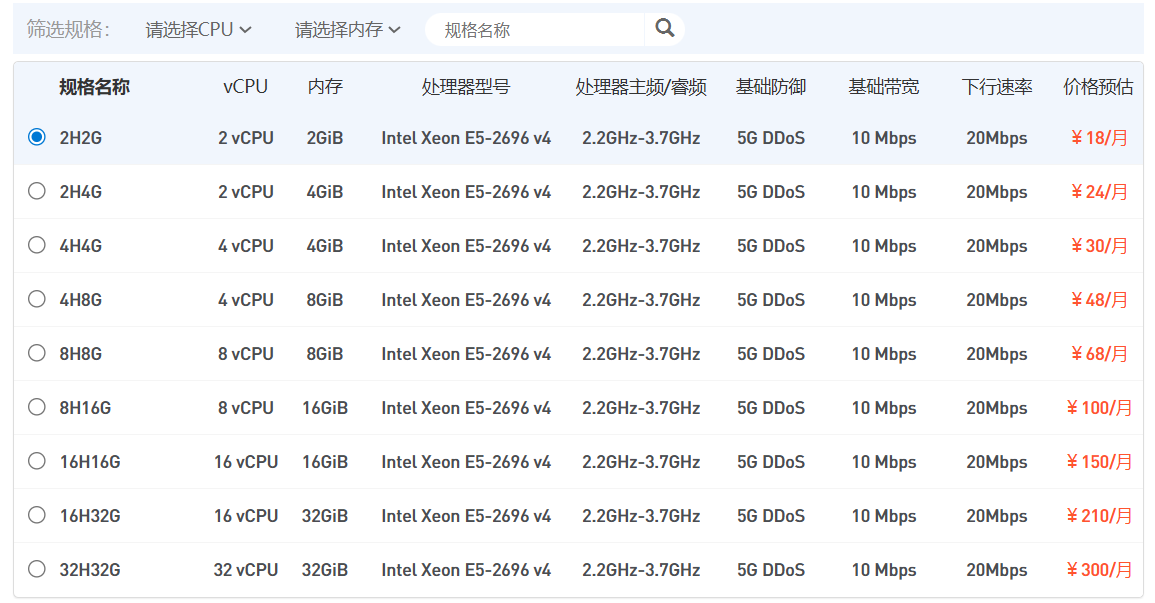The height and width of the screenshot is (603, 1155).
Task: Select the 4H8G radio button
Action: 37,299
